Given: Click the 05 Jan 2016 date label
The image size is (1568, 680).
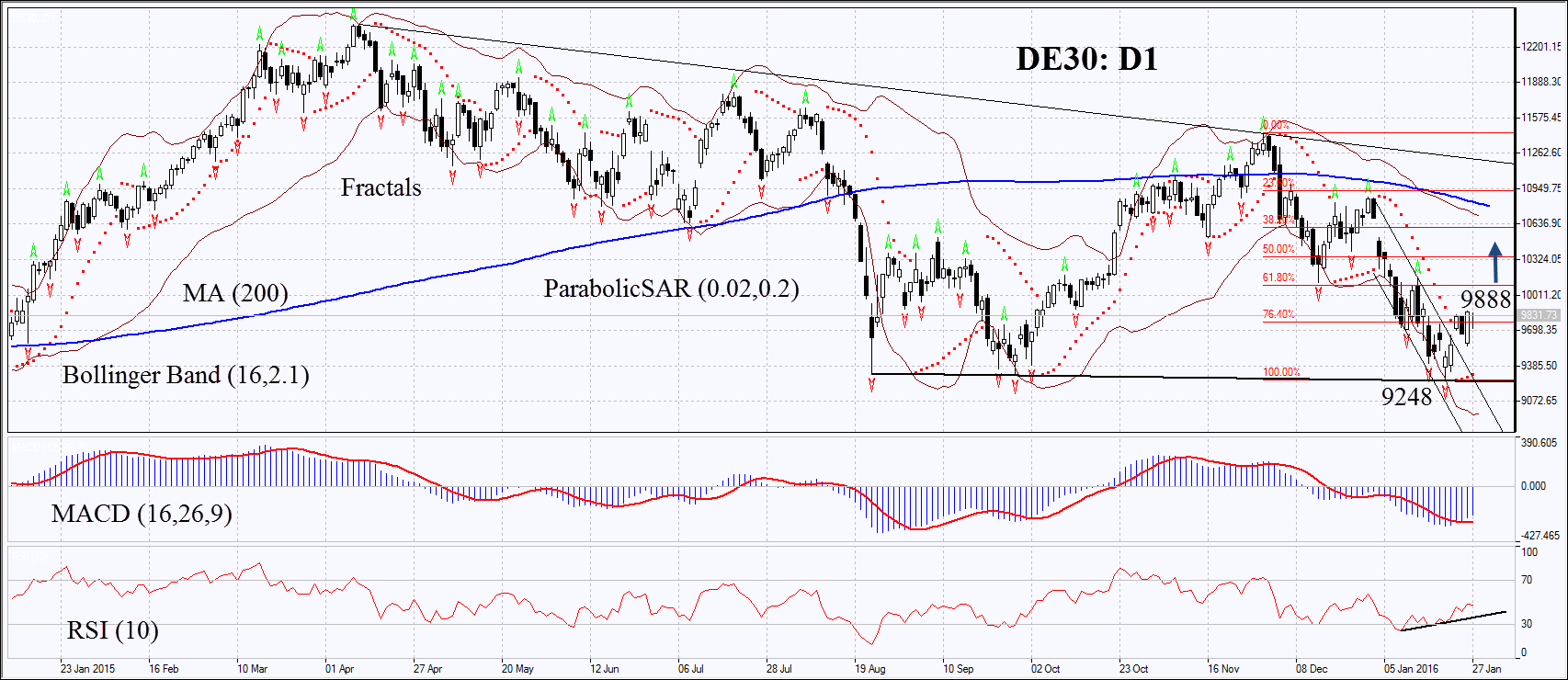Looking at the screenshot, I should (x=1412, y=668).
